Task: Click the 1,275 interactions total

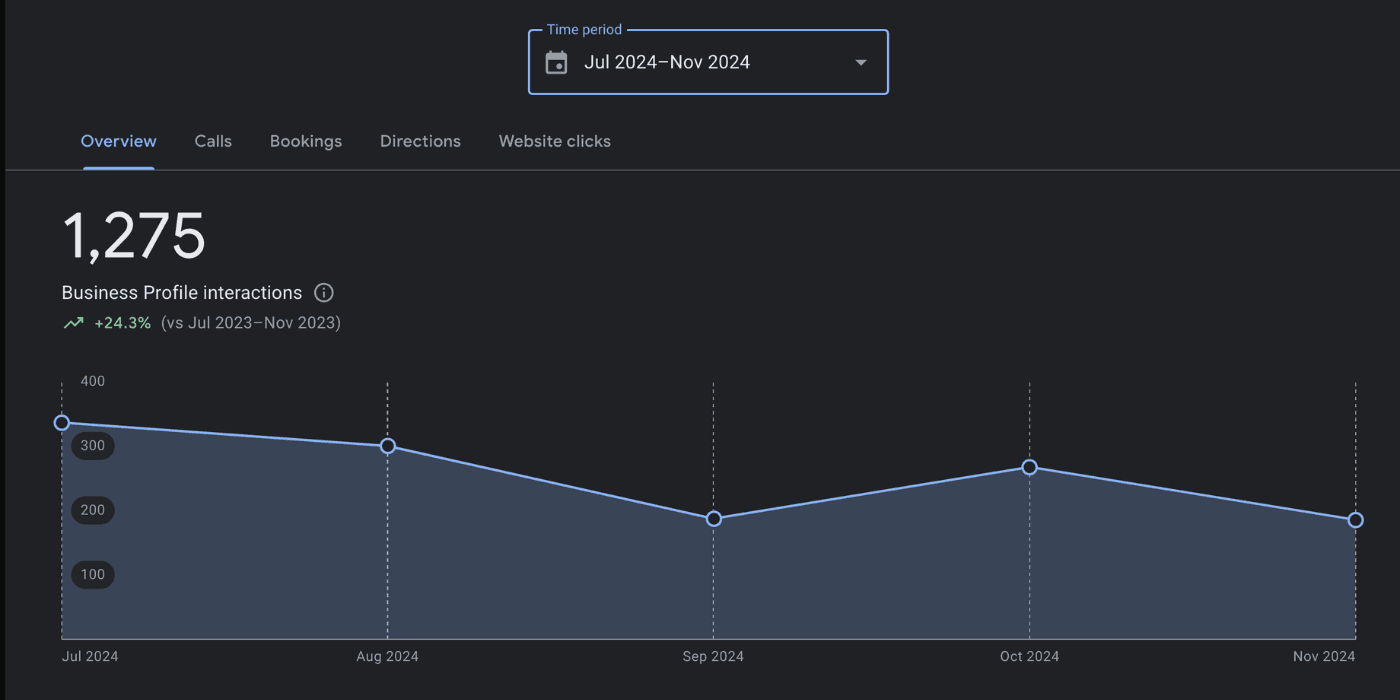Action: click(x=134, y=234)
